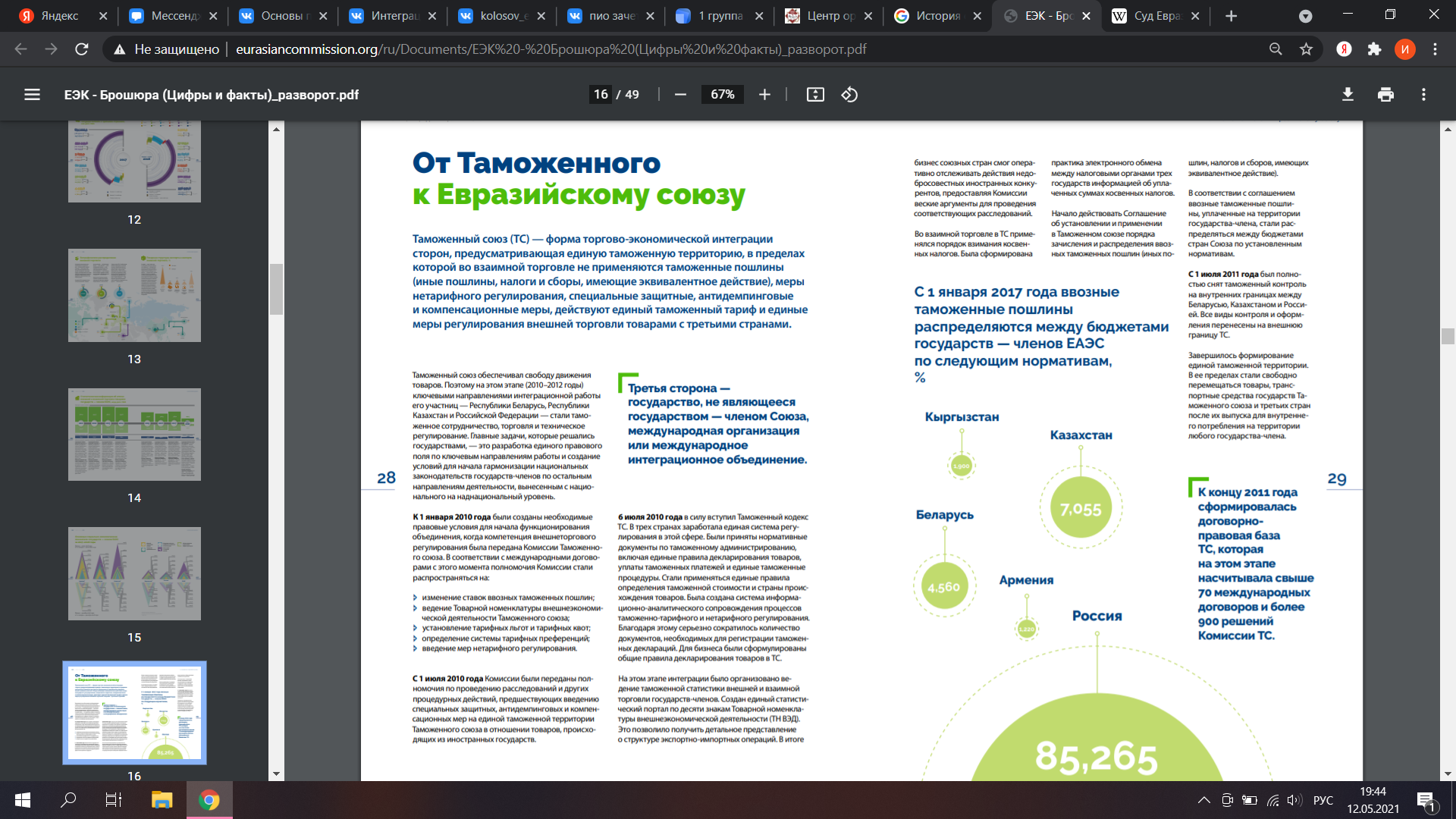This screenshot has width=1456, height=819.
Task: Edit the zoom level field 67%
Action: coord(723,95)
